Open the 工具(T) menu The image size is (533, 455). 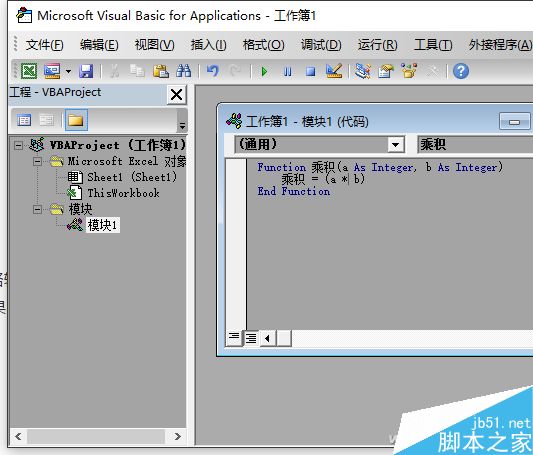tap(433, 45)
